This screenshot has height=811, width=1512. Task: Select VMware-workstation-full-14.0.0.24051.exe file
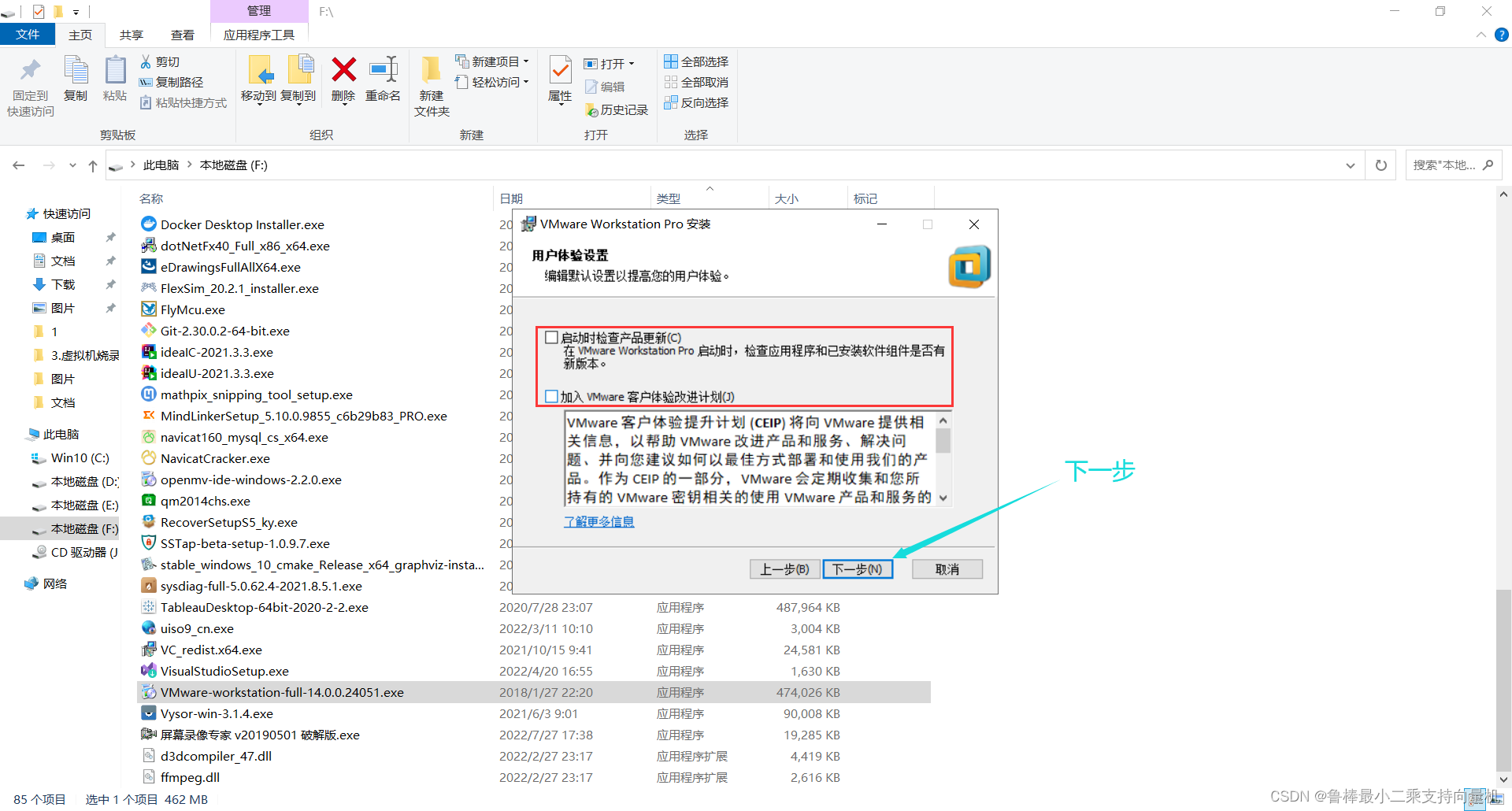pos(534,692)
